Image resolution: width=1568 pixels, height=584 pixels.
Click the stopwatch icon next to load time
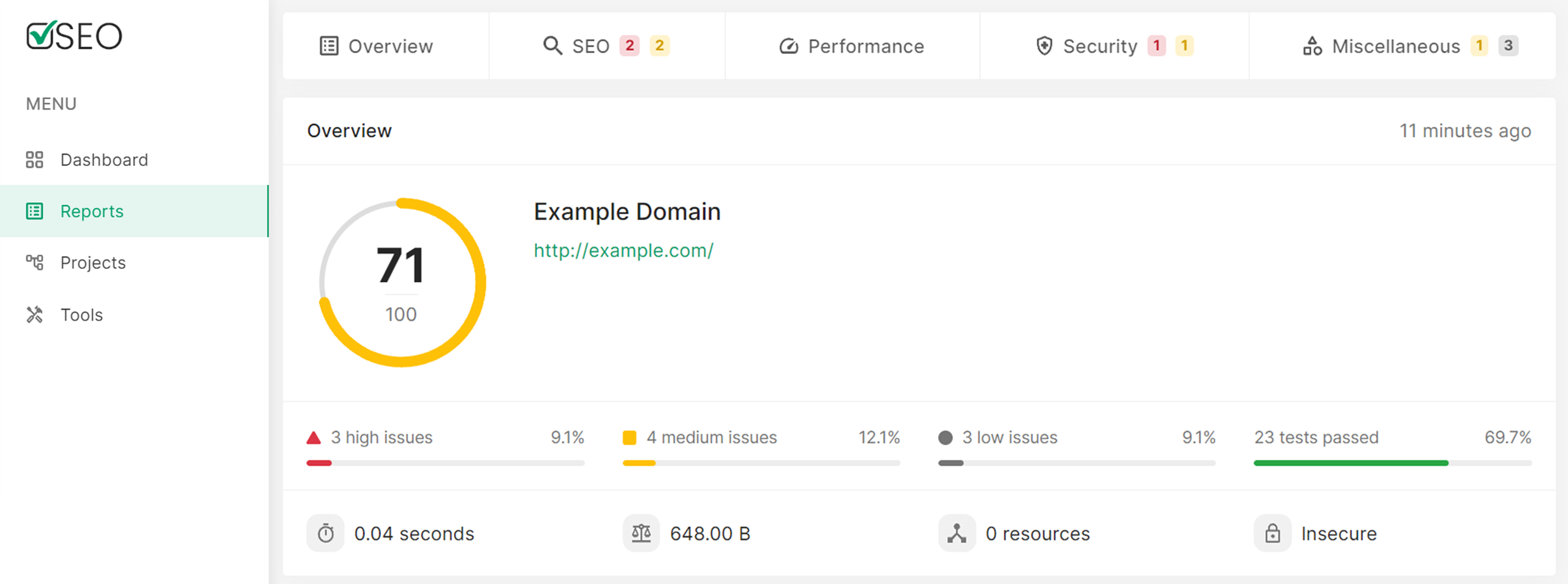point(325,533)
